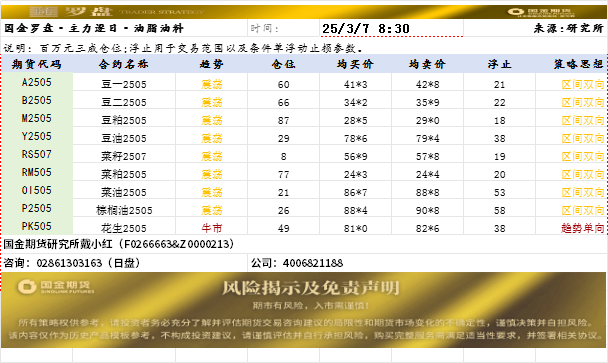Select the 国金期货研究所戴小红 author line

coord(119,244)
